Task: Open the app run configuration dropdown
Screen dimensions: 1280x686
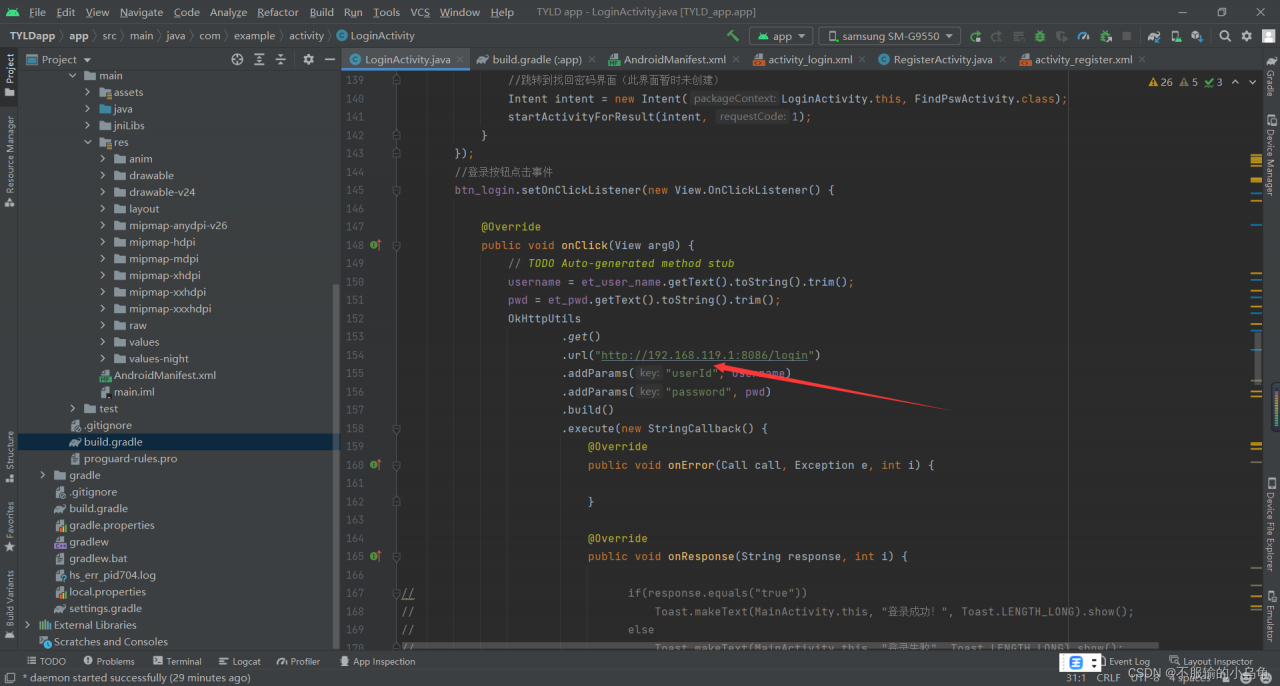Action: tap(783, 36)
